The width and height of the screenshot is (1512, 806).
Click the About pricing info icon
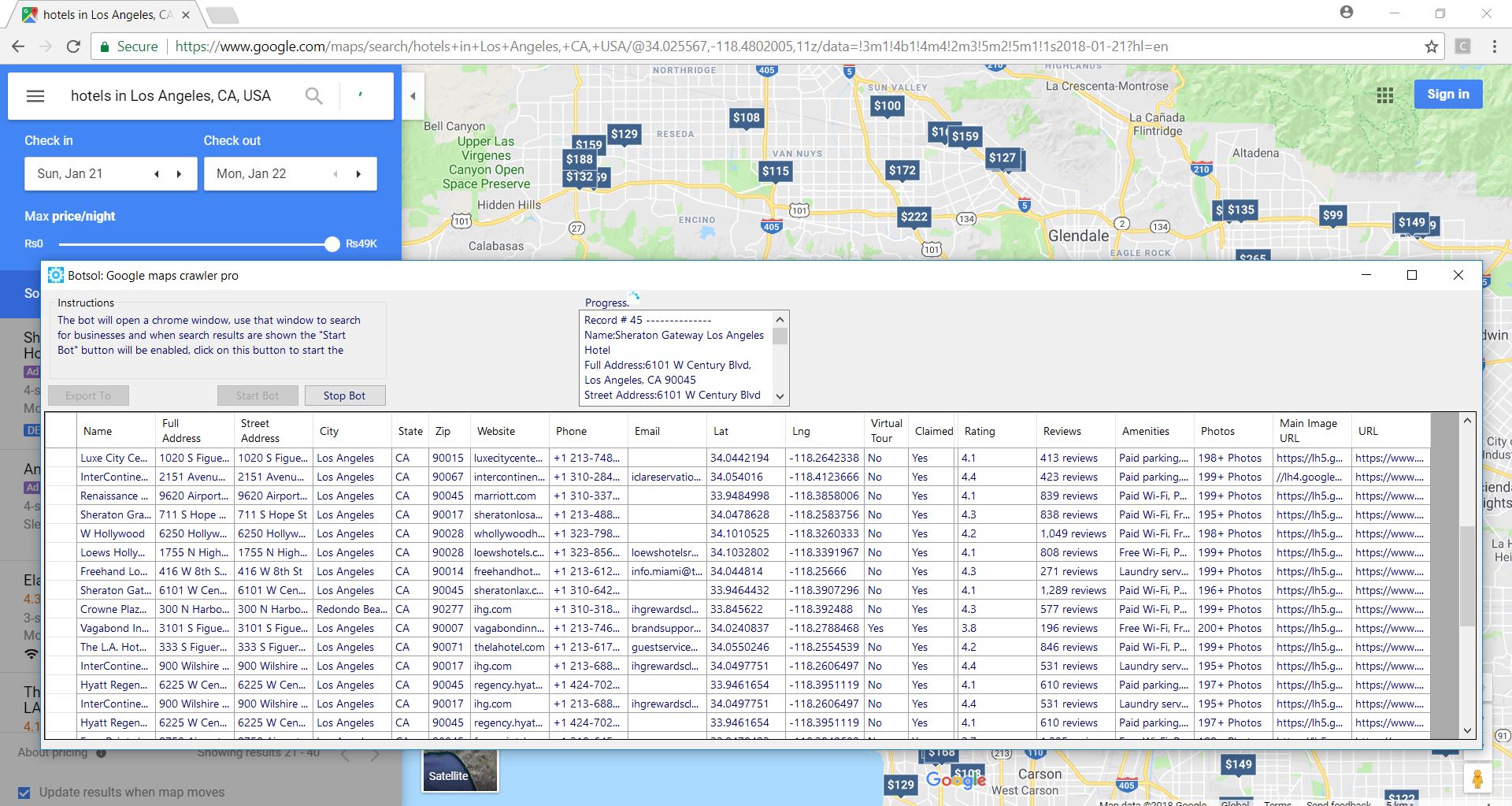coord(101,752)
